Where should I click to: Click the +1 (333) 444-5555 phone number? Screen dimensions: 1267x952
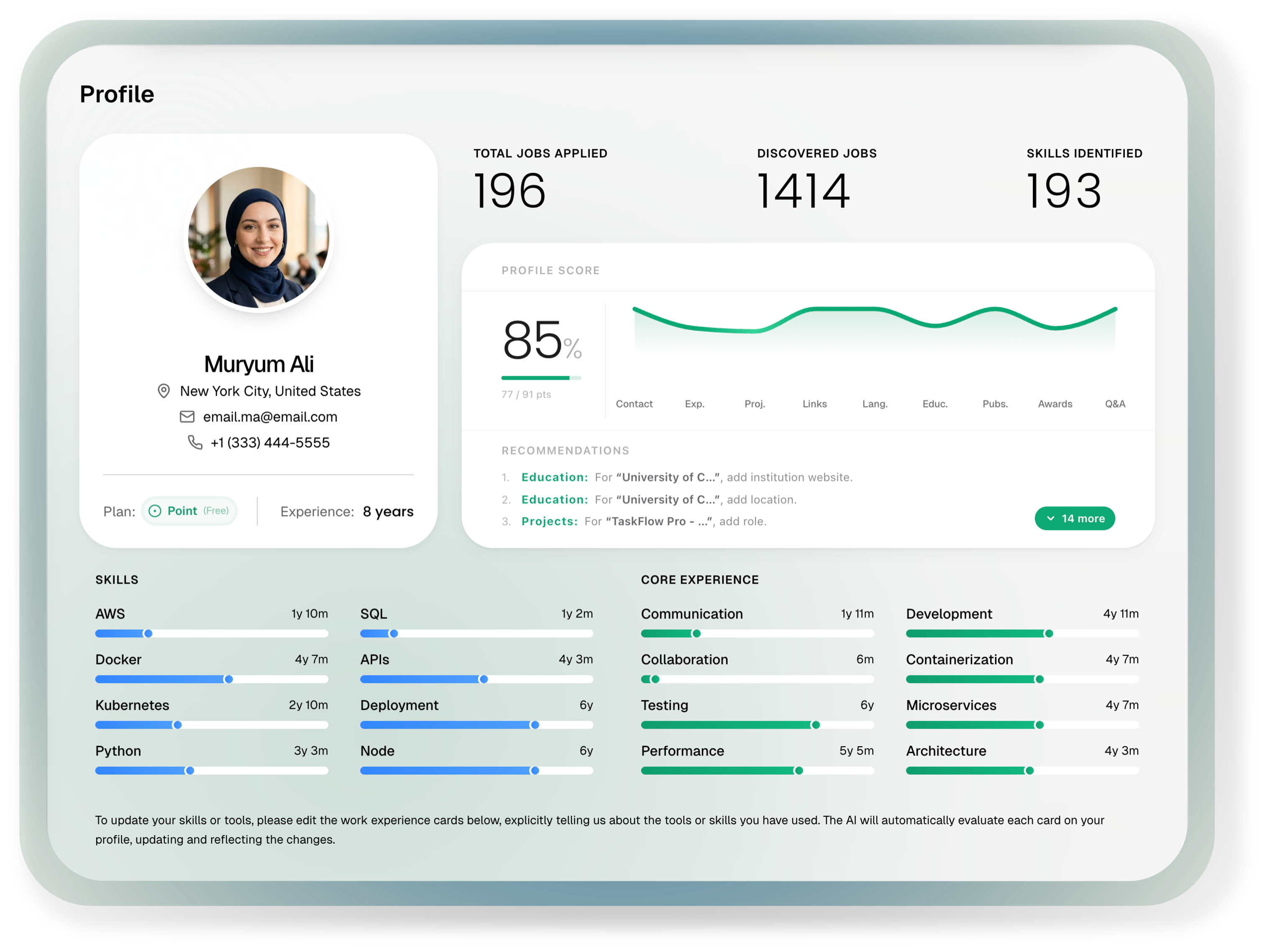[270, 442]
